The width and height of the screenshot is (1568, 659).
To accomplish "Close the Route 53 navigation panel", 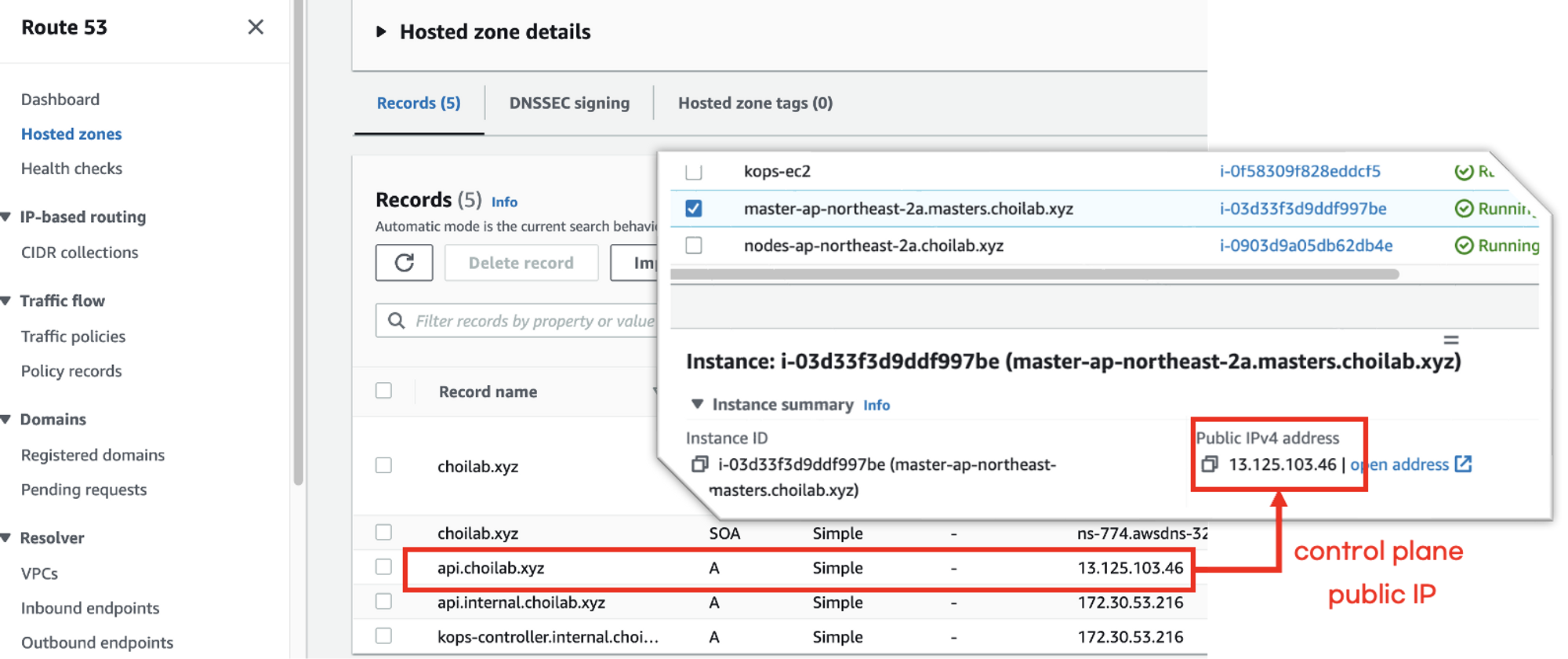I will tap(256, 27).
